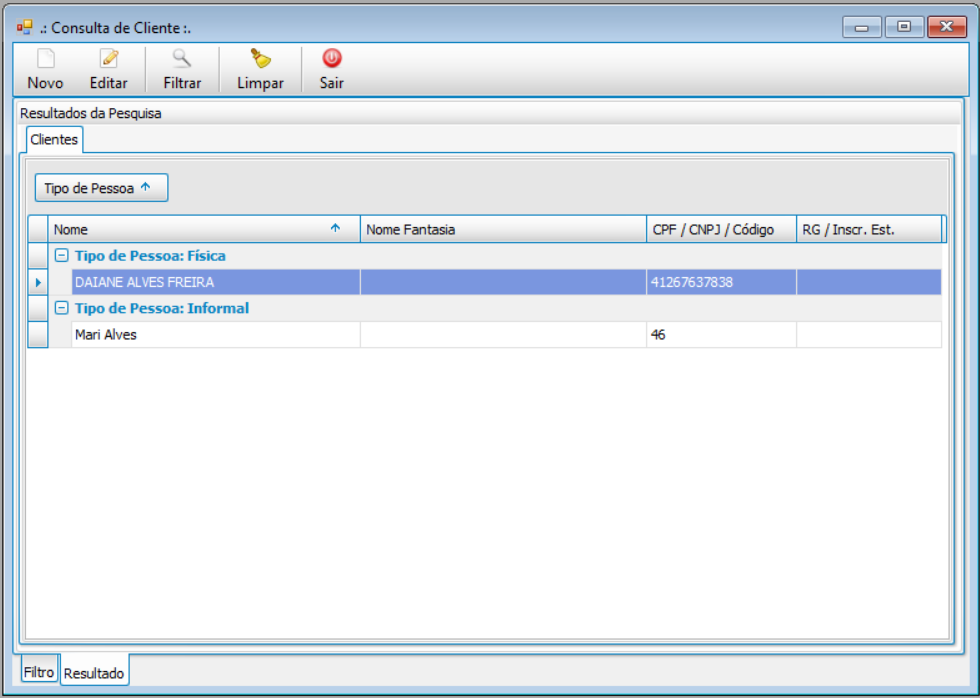This screenshot has width=980, height=698.
Task: Click the Editar pencil icon
Action: (109, 59)
